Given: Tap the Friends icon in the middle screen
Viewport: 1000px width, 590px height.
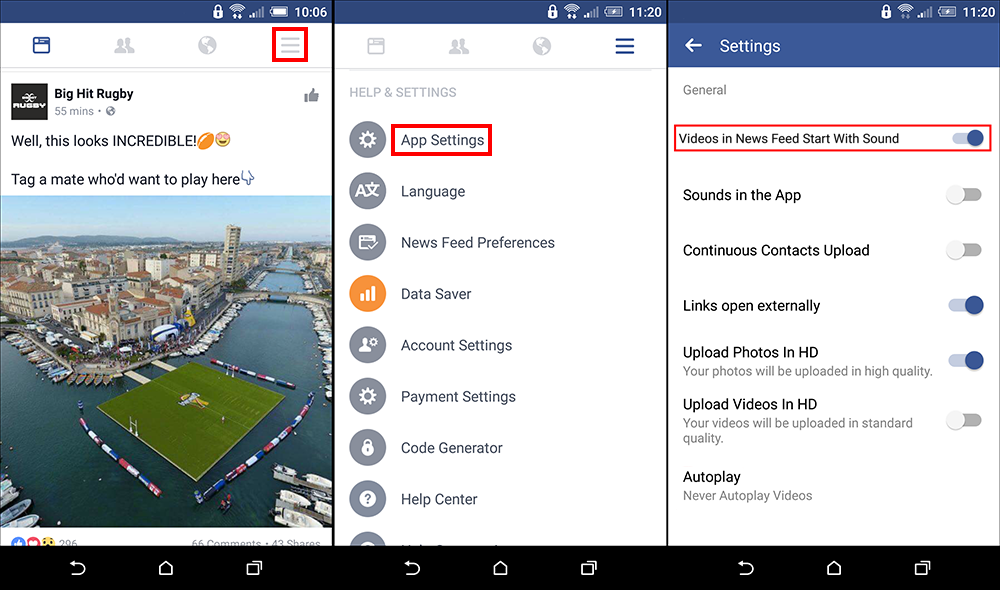Looking at the screenshot, I should (x=459, y=46).
